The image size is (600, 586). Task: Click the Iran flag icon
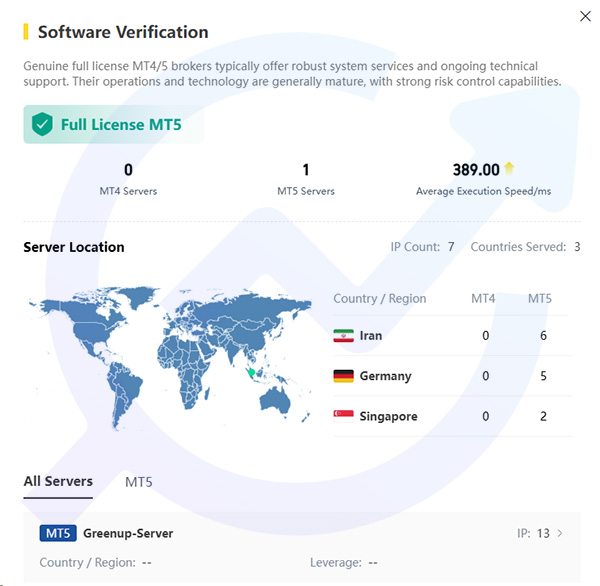tap(343, 336)
